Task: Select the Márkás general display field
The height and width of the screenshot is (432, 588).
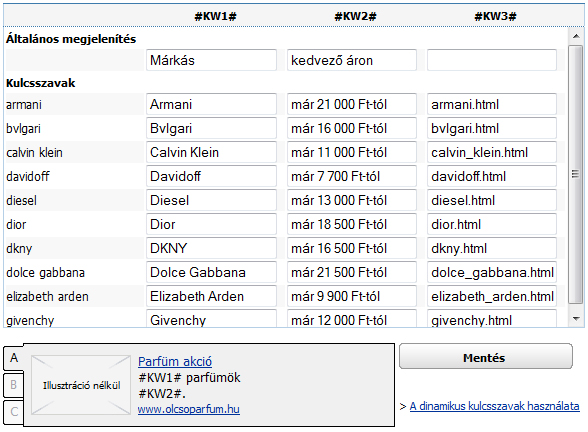Action: tap(212, 60)
